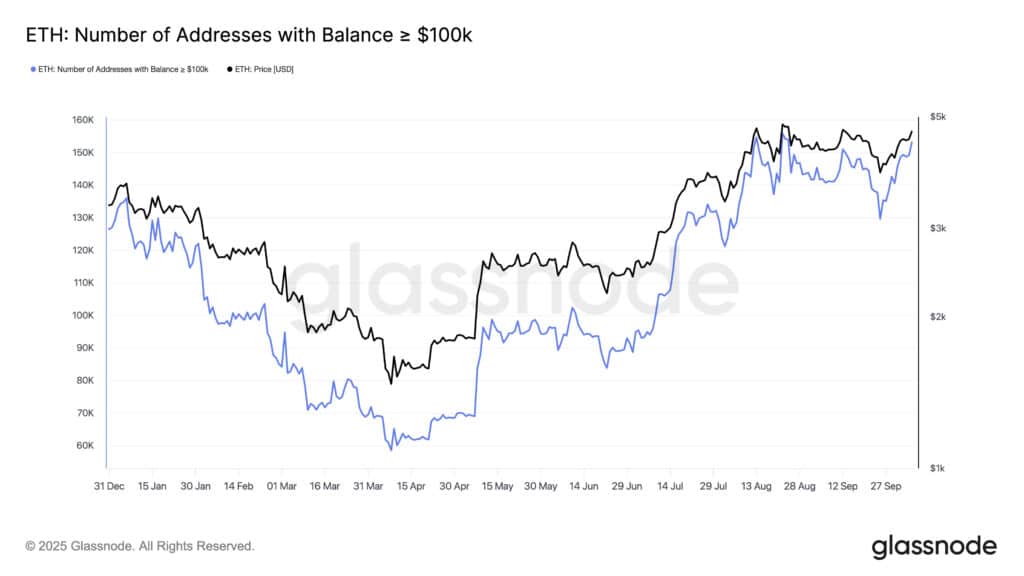Click the '60K' left axis label
This screenshot has width=1024, height=576.
(85, 446)
